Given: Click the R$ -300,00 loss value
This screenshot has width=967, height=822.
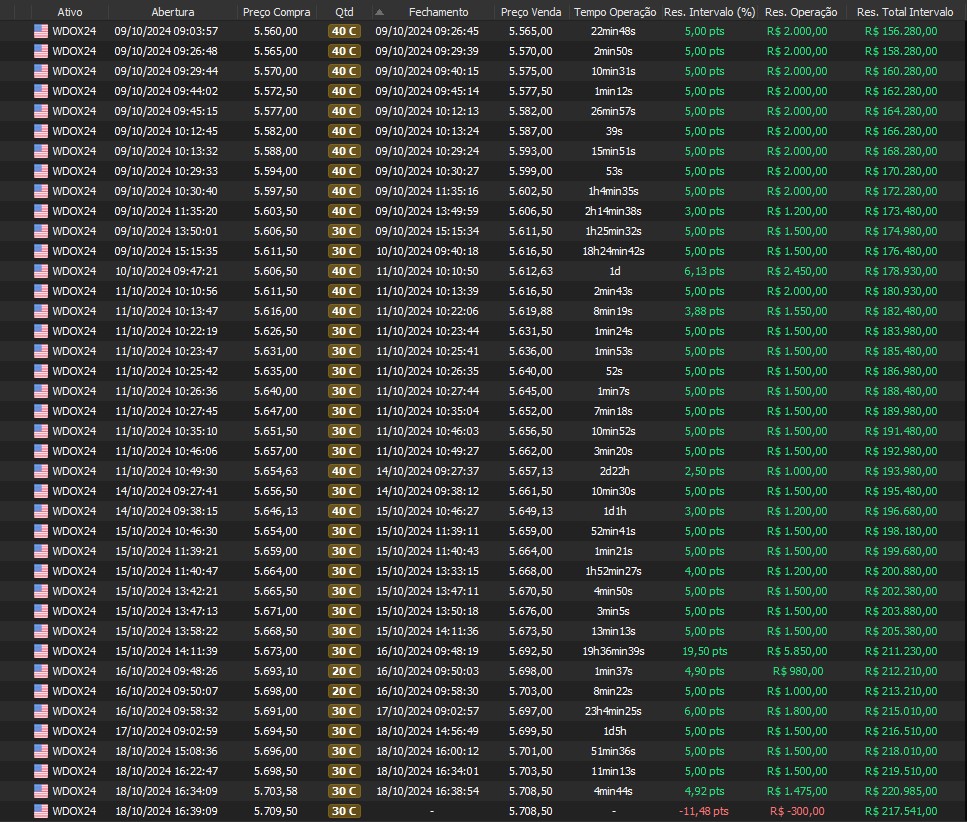Looking at the screenshot, I should (797, 811).
